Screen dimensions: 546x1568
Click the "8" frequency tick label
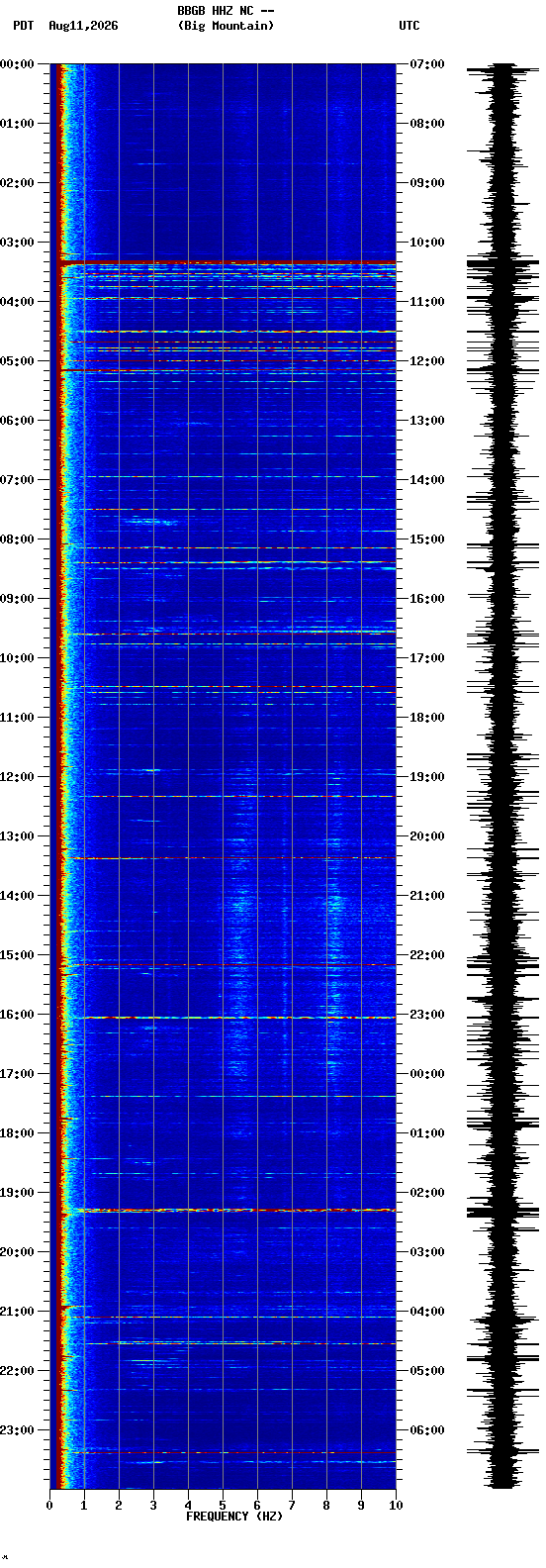tap(326, 1506)
